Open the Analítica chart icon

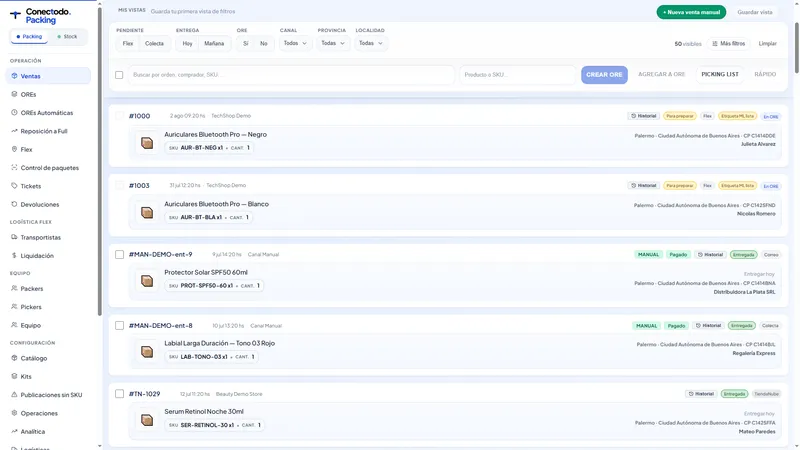coord(14,432)
